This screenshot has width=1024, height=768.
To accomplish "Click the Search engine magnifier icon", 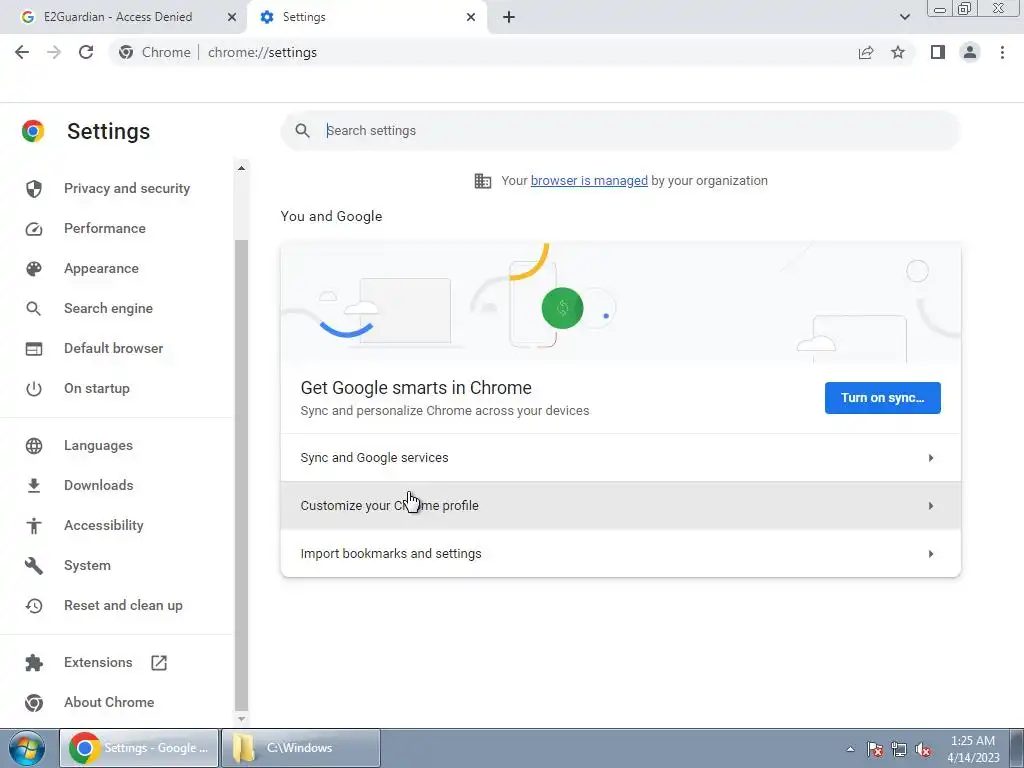I will 33,308.
